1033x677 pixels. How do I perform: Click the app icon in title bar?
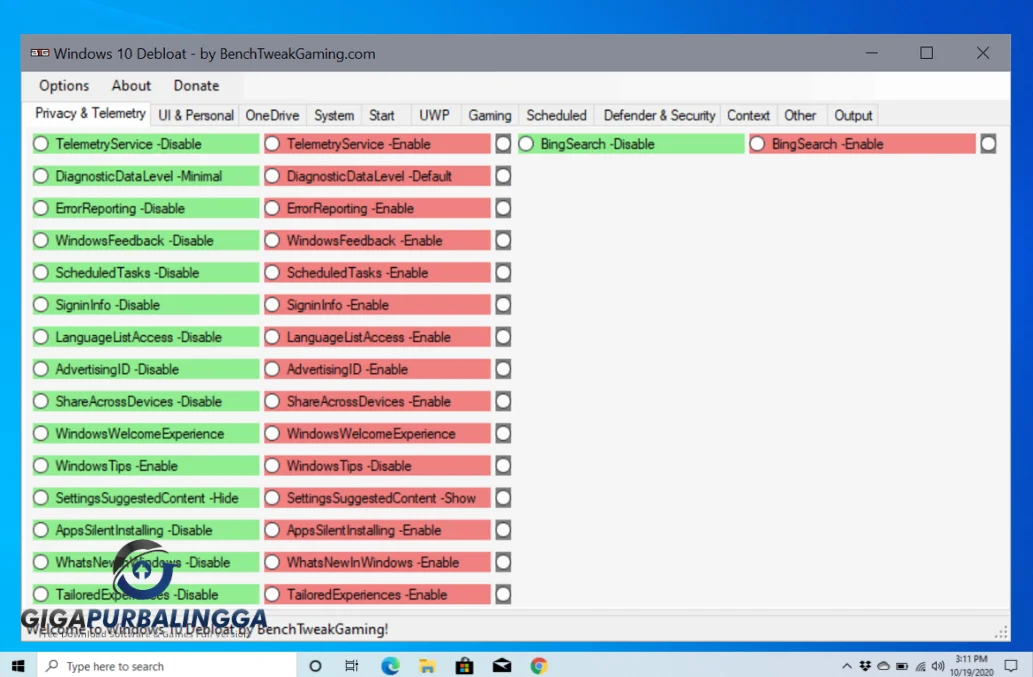click(40, 53)
